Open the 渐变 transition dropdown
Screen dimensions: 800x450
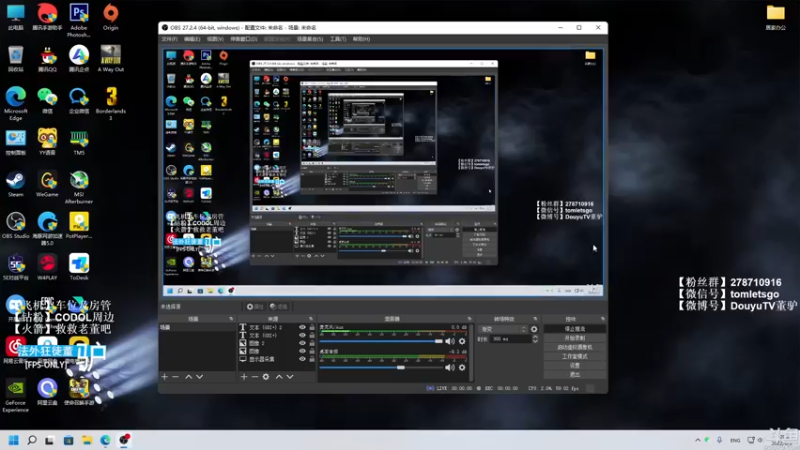click(x=503, y=330)
